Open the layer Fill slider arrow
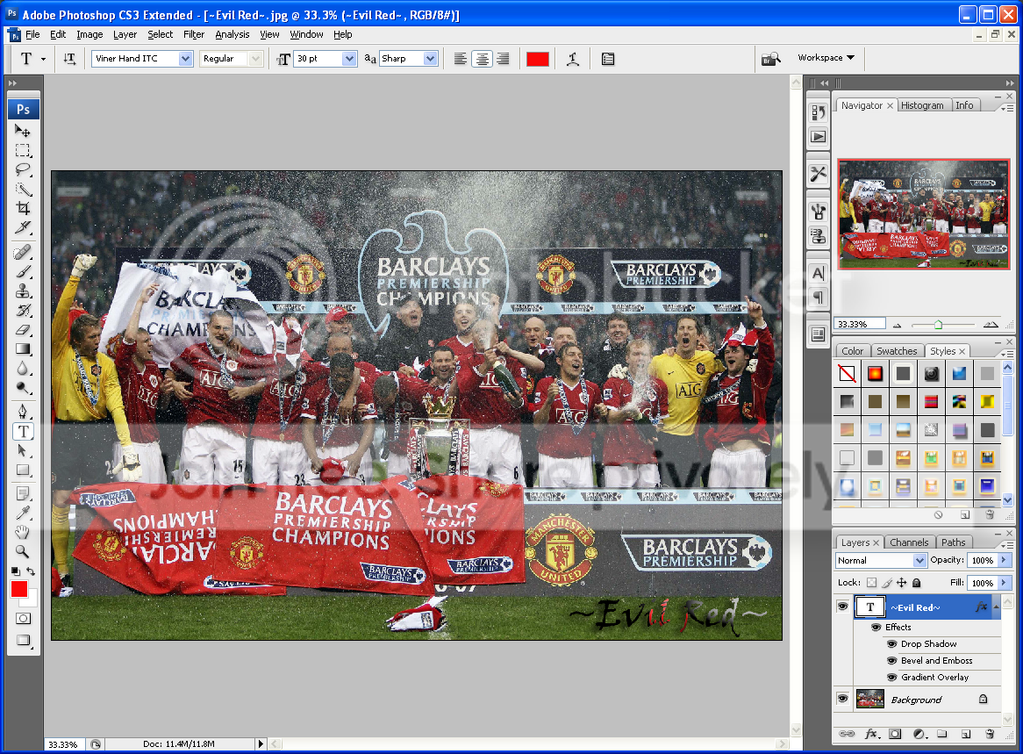This screenshot has width=1023, height=754. (1003, 582)
